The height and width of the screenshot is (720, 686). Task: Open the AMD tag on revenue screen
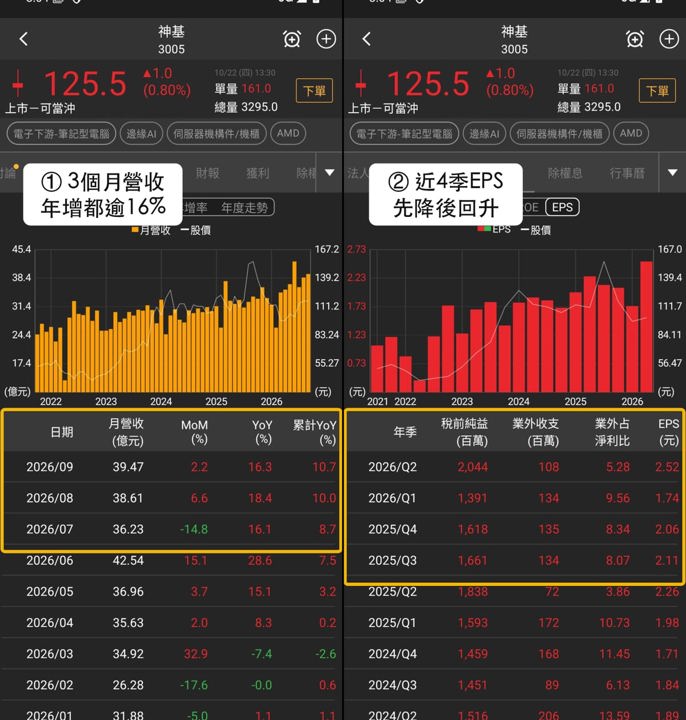pos(288,133)
